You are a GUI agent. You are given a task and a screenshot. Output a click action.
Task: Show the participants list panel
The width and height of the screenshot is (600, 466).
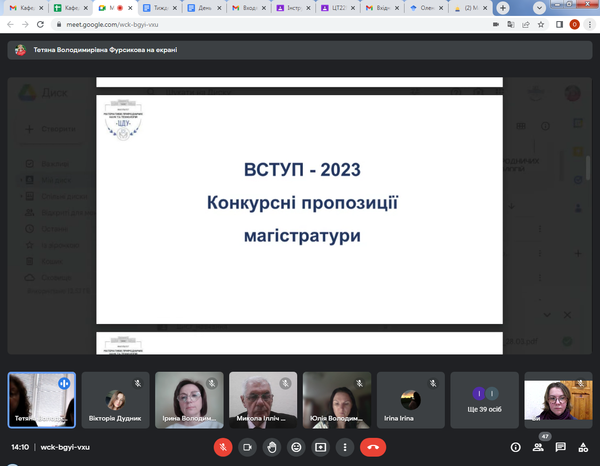point(538,448)
